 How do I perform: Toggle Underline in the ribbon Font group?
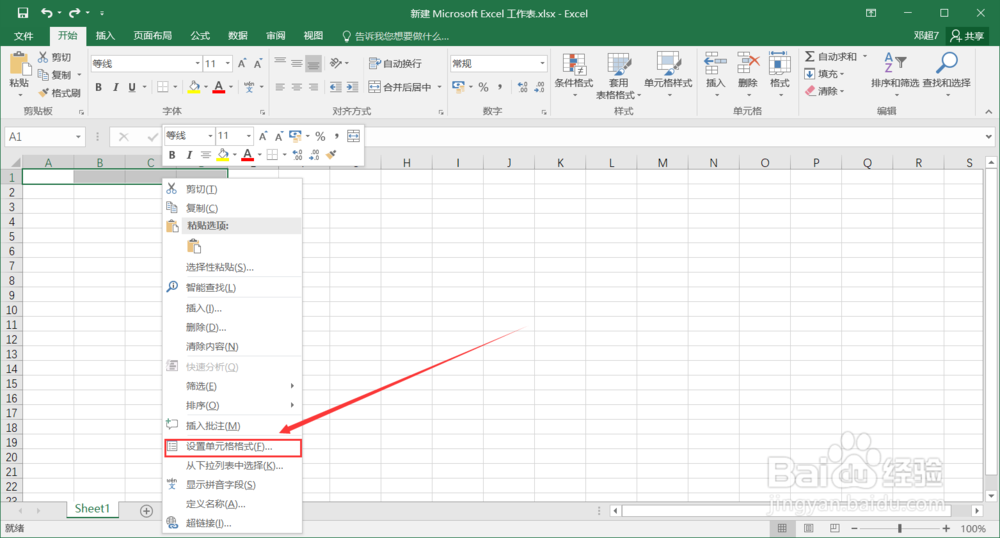click(x=132, y=87)
